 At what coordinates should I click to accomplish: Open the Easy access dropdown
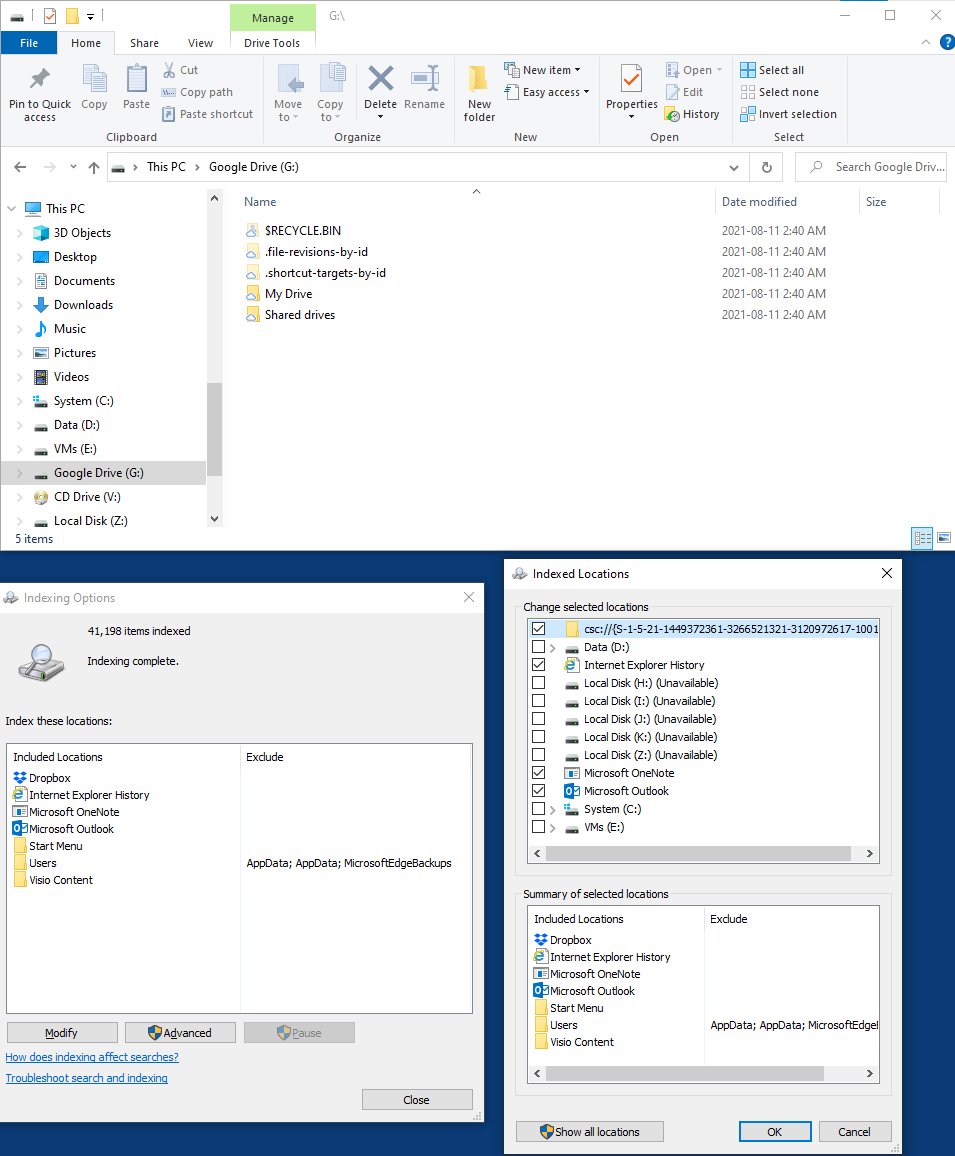click(x=547, y=92)
